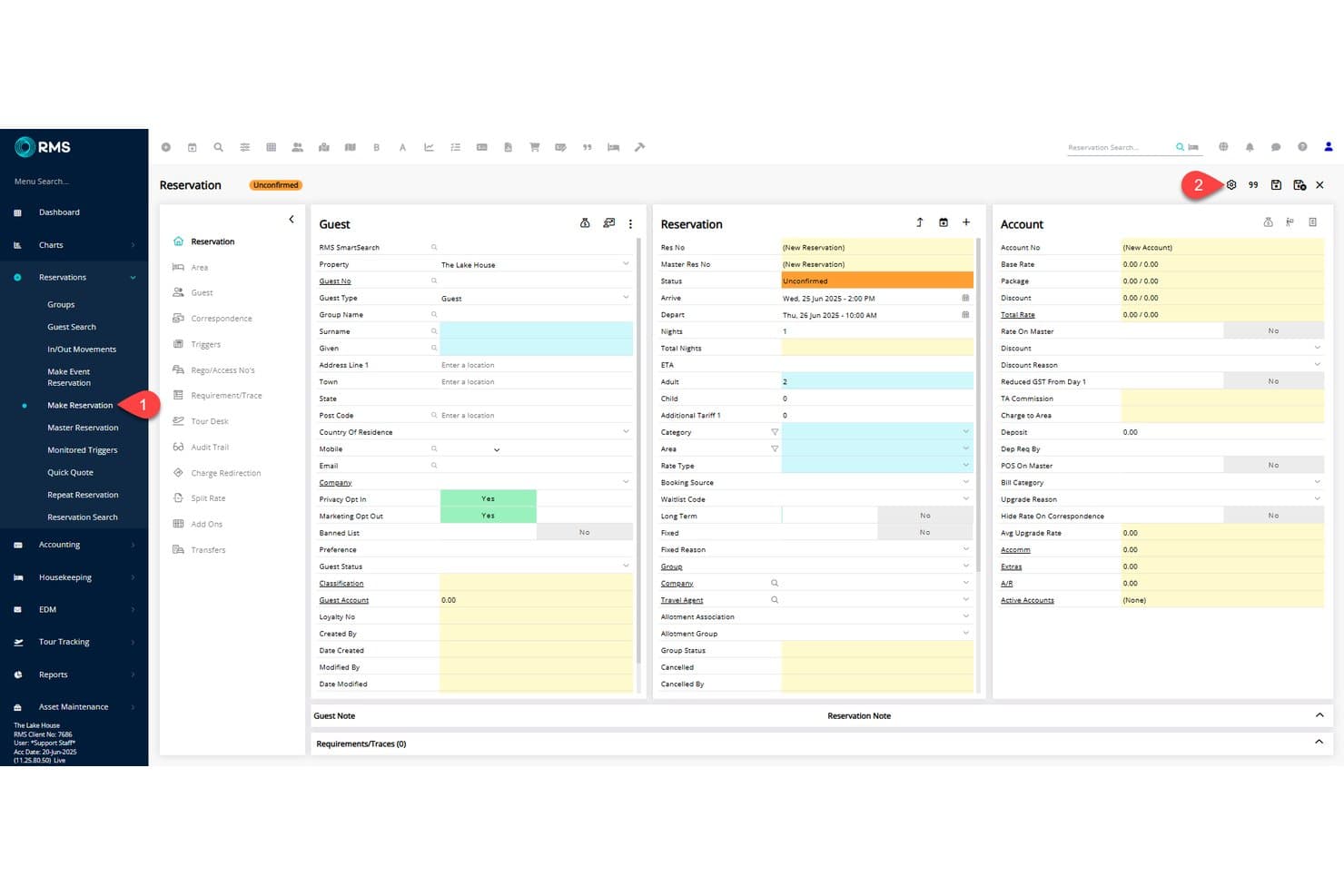Click the plus-circle icon in the top toolbar

[x=165, y=147]
